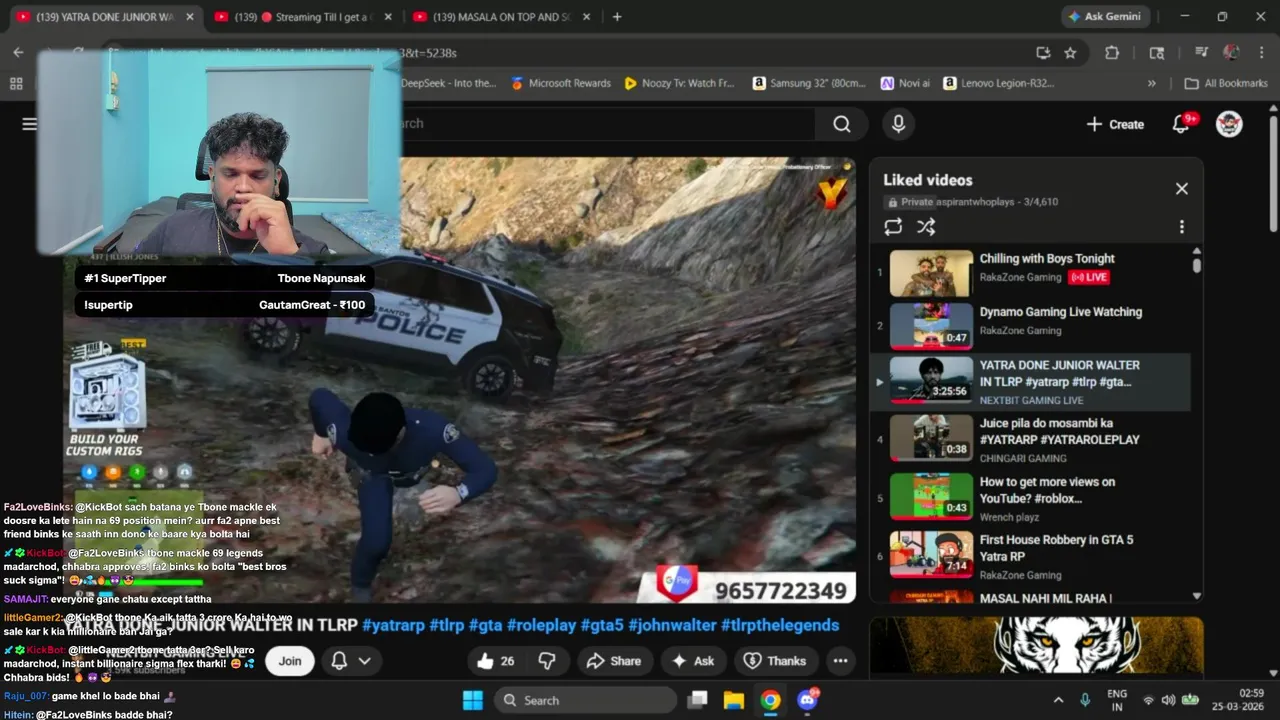Click hashtag #tlrpthelegends link
1280x720 pixels.
(781, 625)
